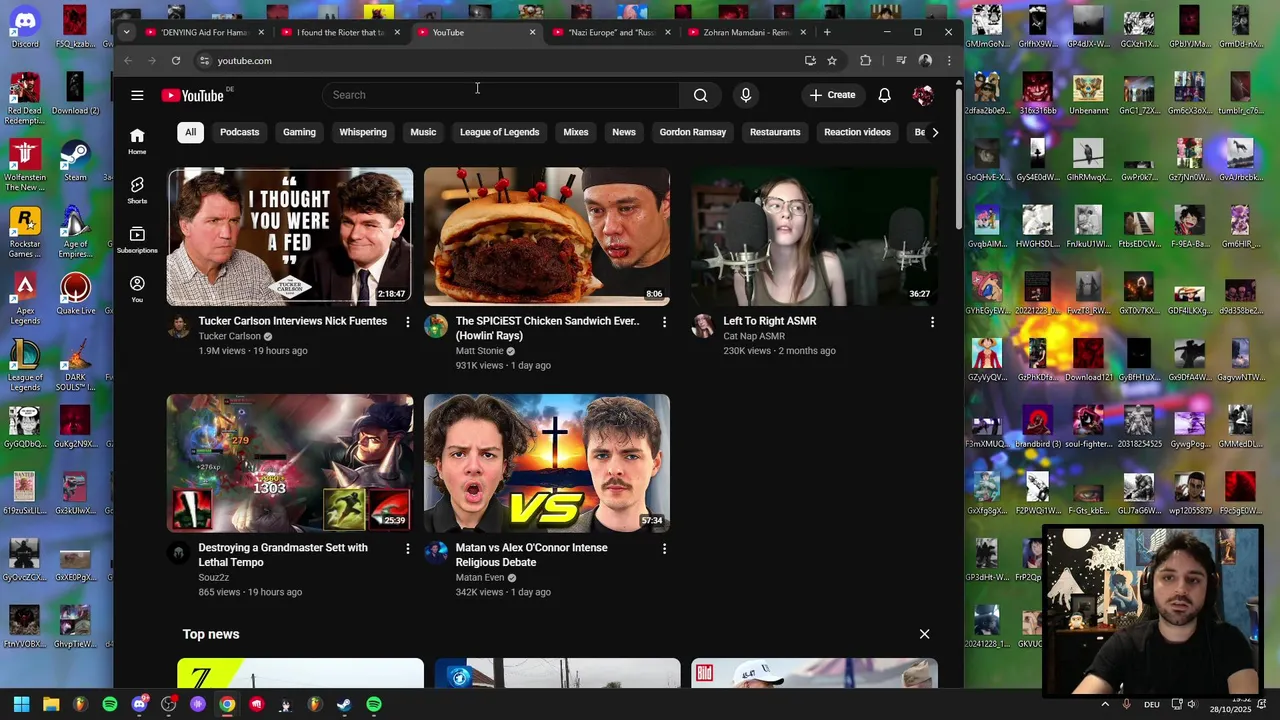Viewport: 1280px width, 720px height.
Task: Select the Reaction videos chip
Action: 857,132
